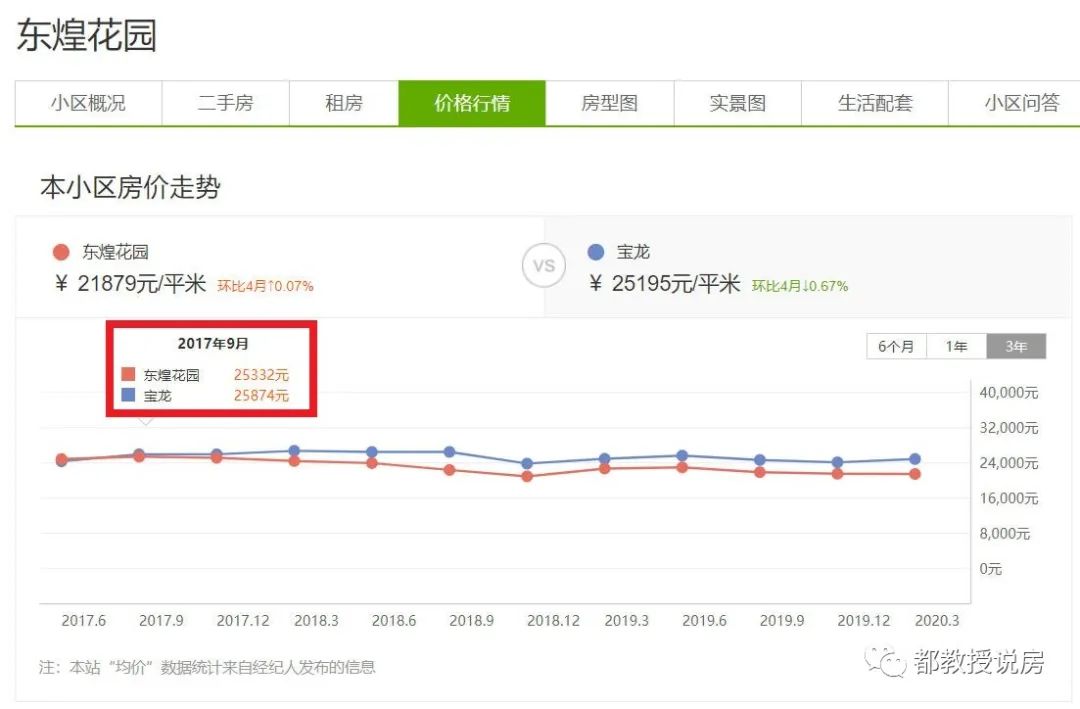Collapse the price comparison panel
The height and width of the screenshot is (709, 1080).
[x=543, y=265]
